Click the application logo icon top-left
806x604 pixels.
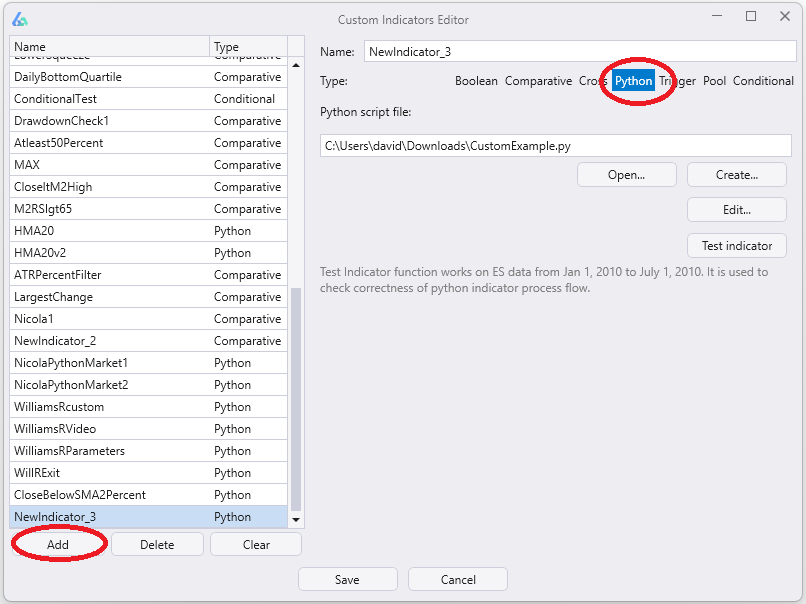pos(21,19)
